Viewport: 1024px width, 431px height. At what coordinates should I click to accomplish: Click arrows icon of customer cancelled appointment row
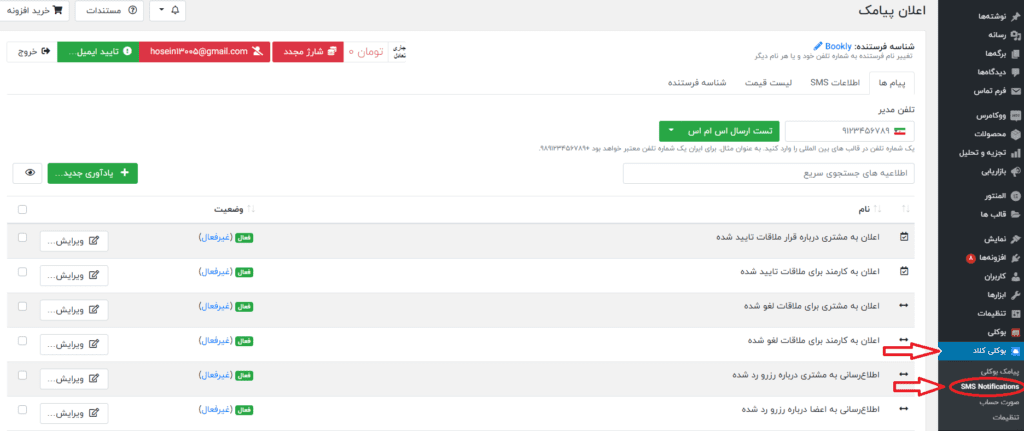904,306
